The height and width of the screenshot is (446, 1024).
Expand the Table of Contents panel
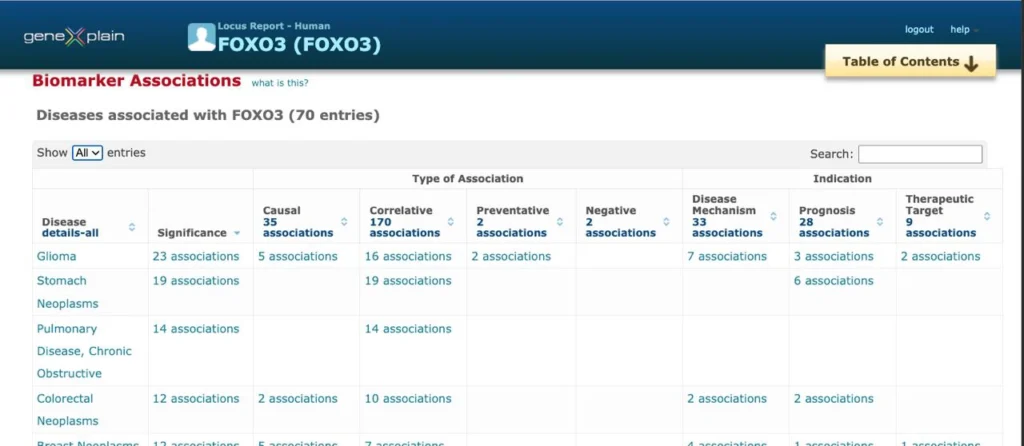pyautogui.click(x=909, y=62)
